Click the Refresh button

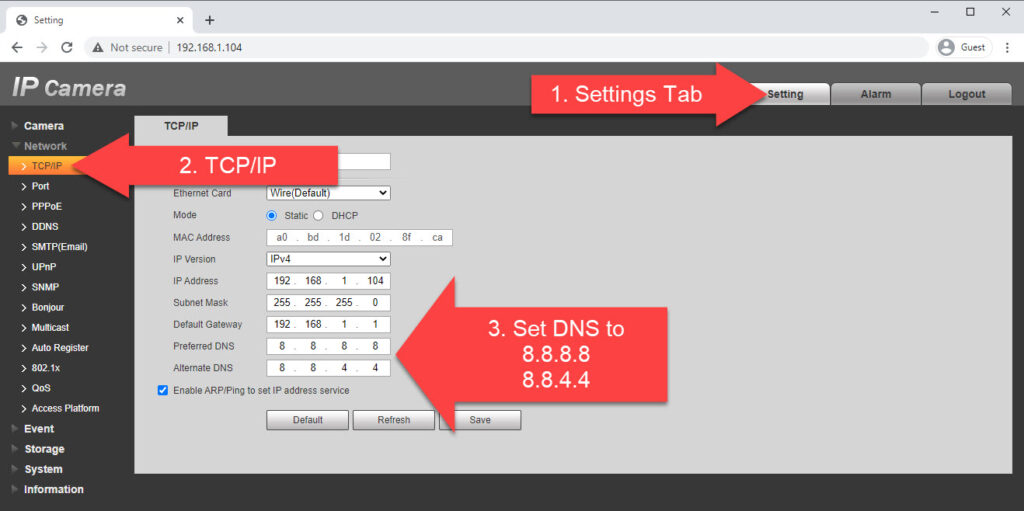(x=393, y=420)
